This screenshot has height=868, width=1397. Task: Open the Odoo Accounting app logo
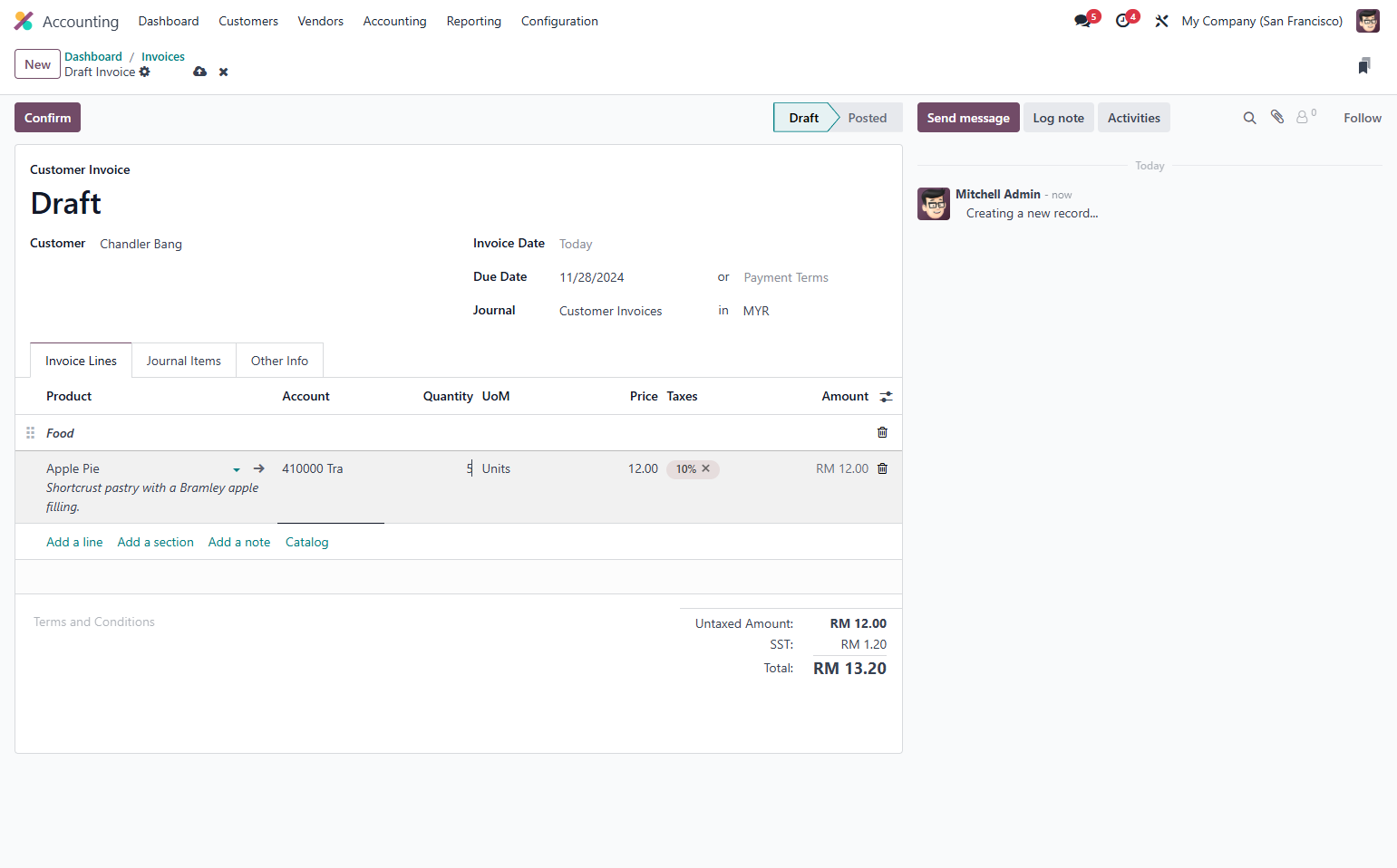click(x=24, y=21)
